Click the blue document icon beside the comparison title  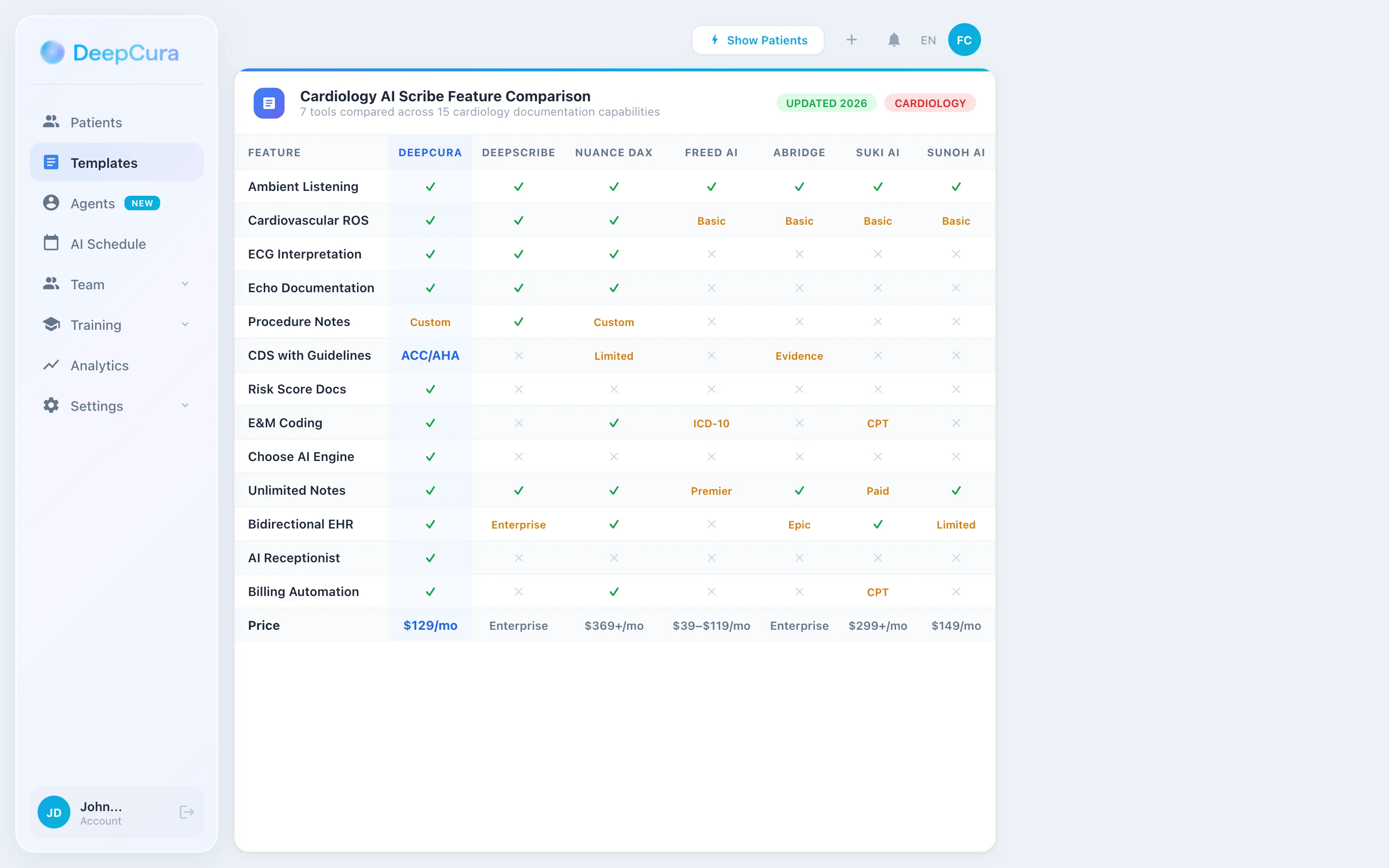click(x=269, y=103)
